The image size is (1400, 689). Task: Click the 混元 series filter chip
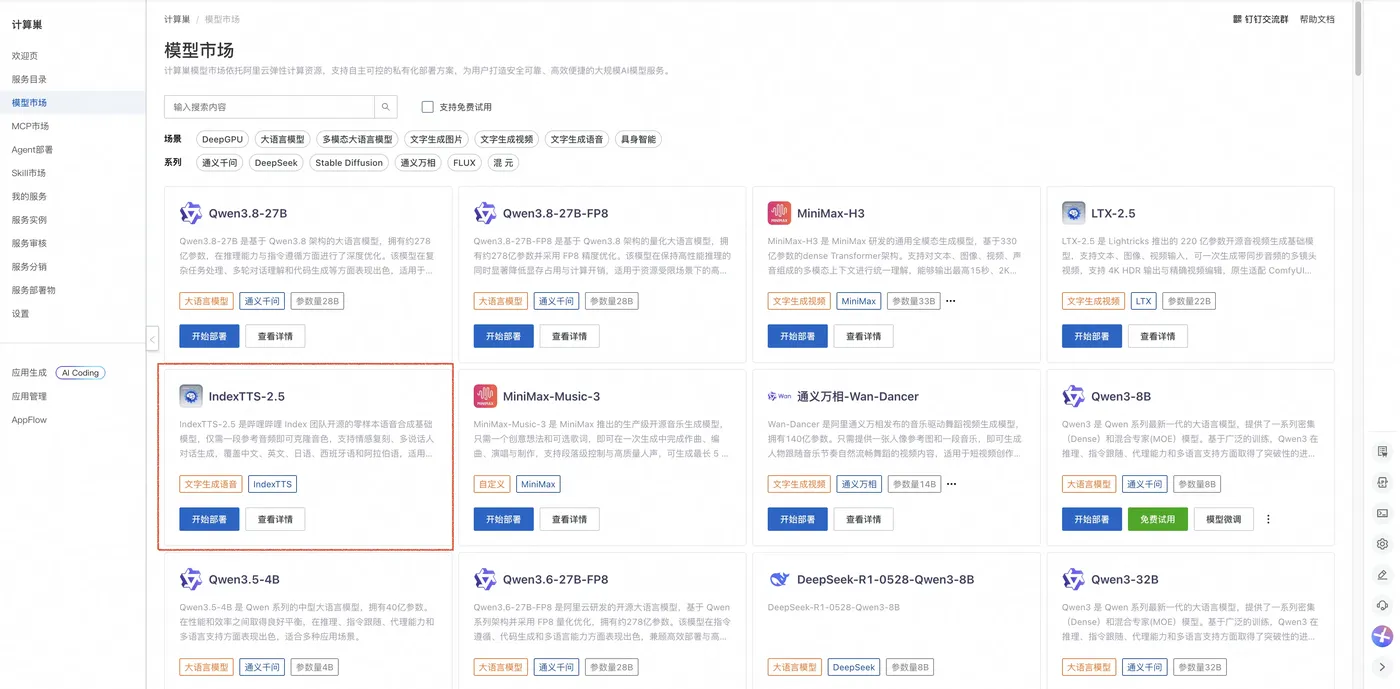click(x=502, y=162)
